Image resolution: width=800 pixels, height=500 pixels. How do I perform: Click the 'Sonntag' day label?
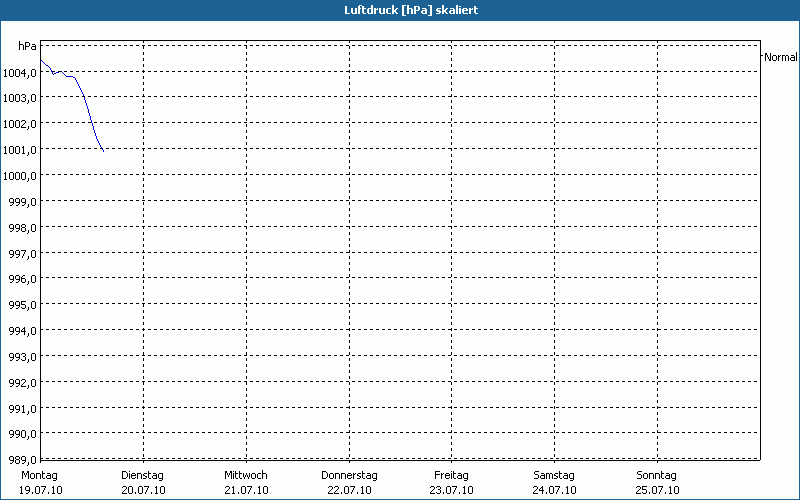(657, 476)
